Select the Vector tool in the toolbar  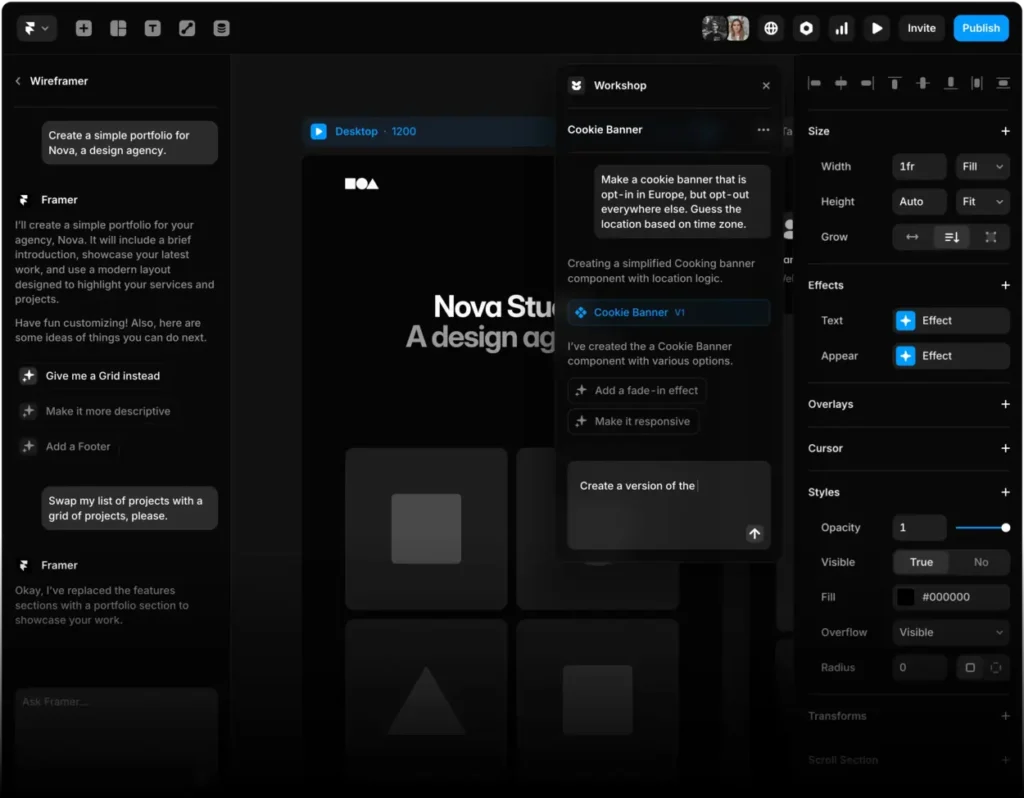(186, 28)
